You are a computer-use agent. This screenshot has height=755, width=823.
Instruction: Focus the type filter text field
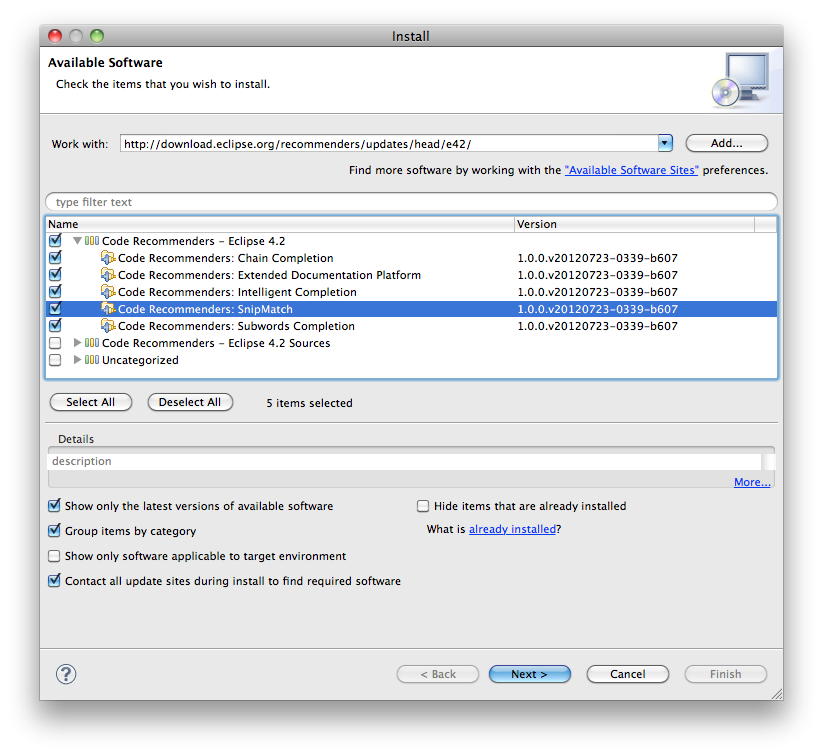pyautogui.click(x=412, y=202)
